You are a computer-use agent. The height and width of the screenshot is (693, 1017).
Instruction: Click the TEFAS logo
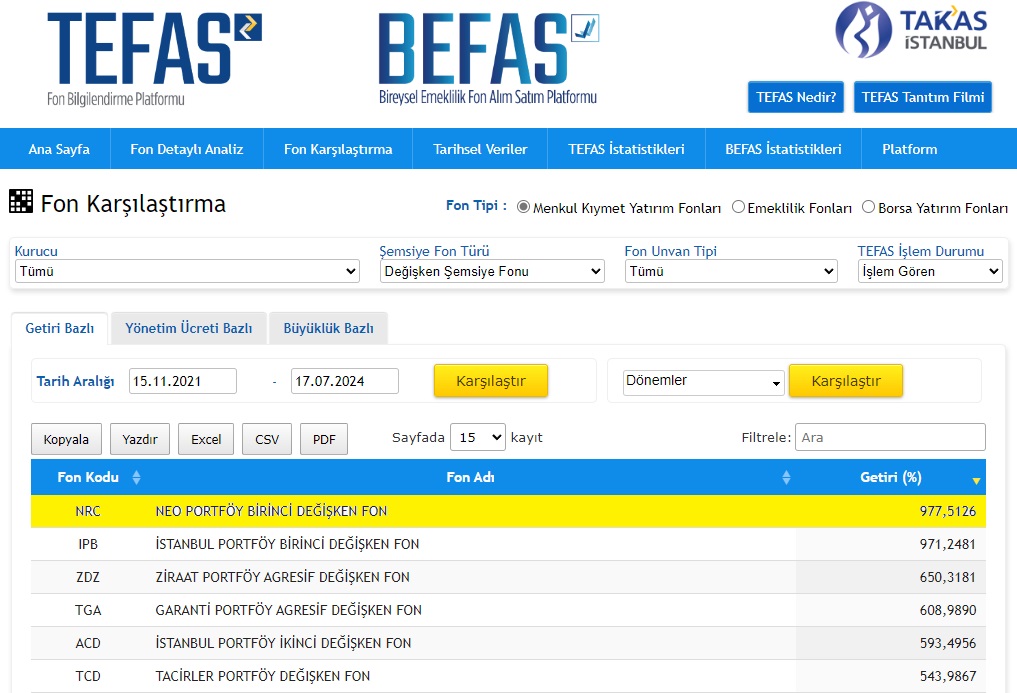(154, 59)
